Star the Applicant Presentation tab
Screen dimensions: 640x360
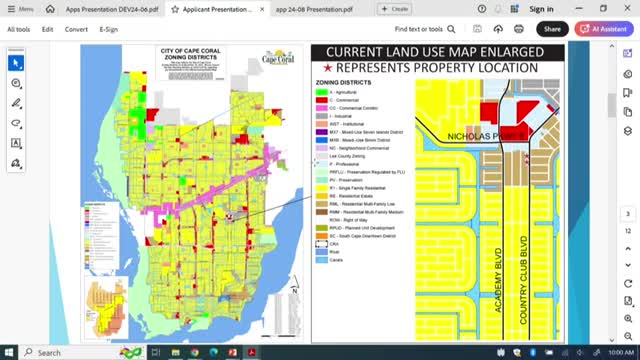coord(175,9)
